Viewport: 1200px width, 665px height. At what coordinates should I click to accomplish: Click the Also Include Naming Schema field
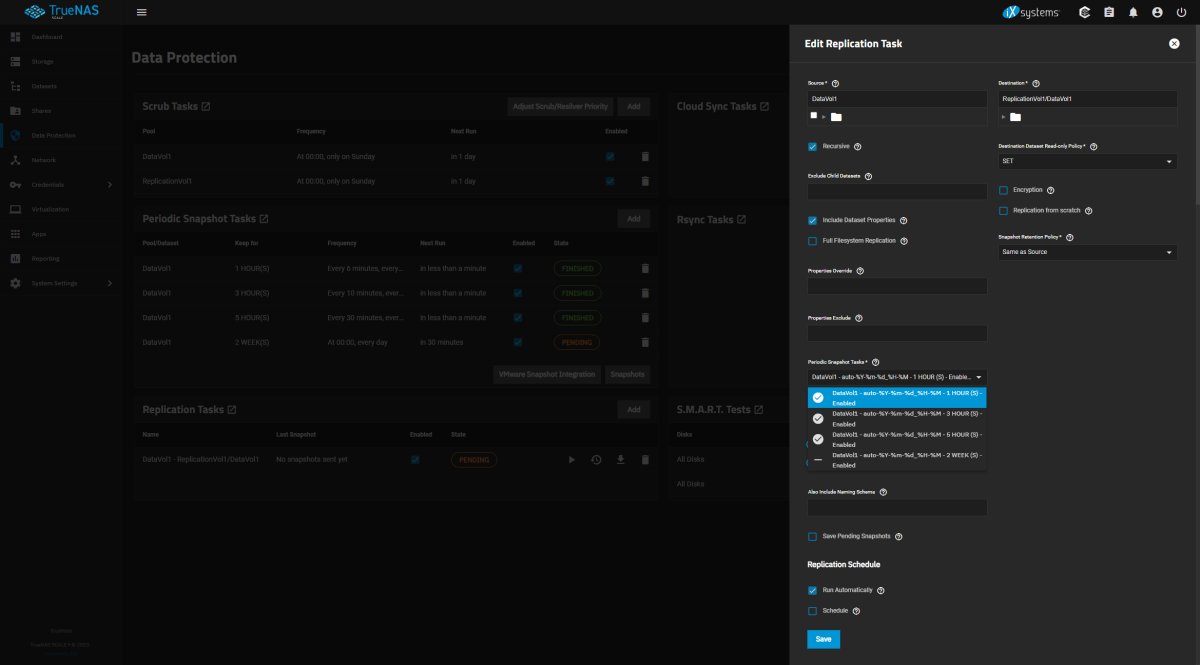click(x=897, y=508)
